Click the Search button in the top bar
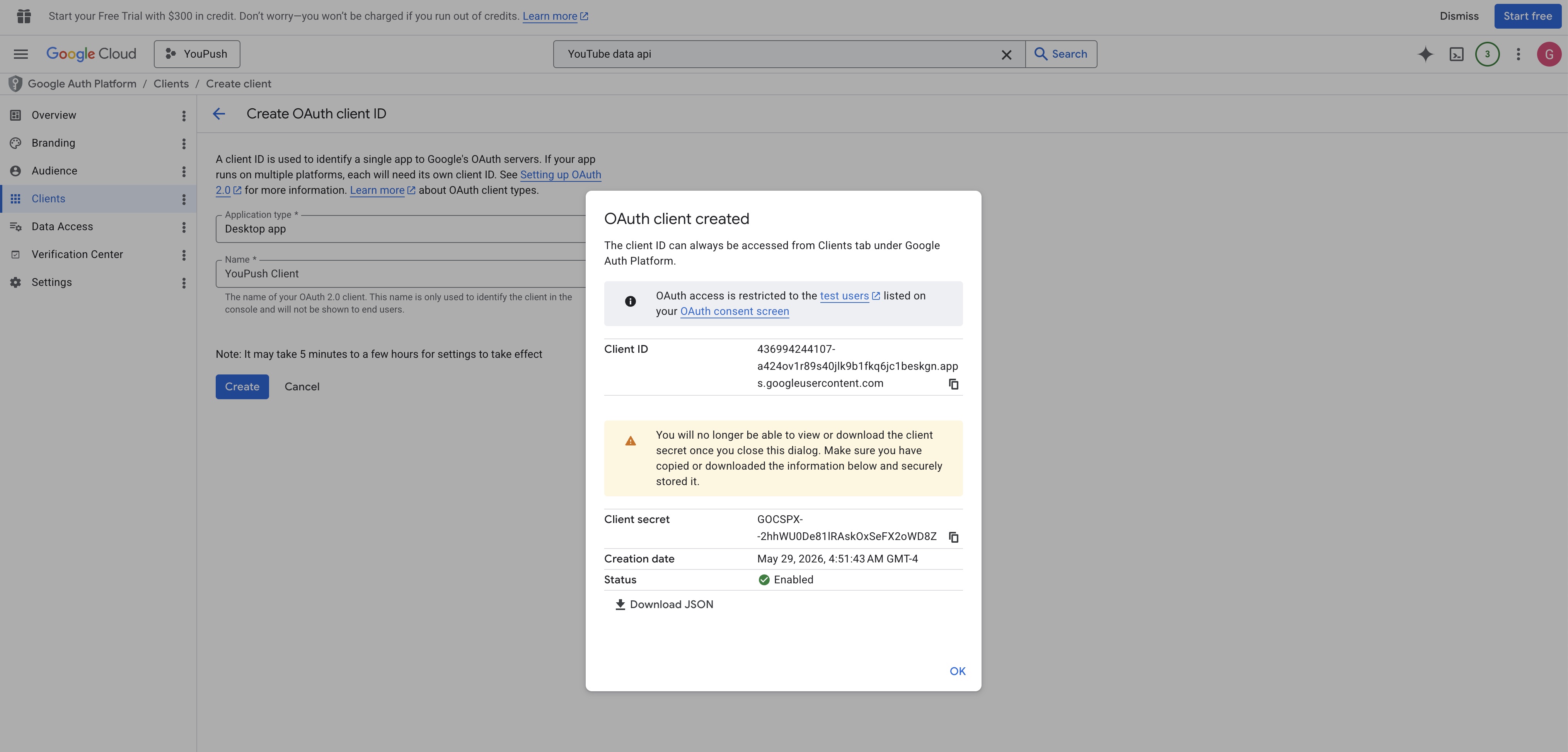The width and height of the screenshot is (1568, 752). coord(1061,54)
